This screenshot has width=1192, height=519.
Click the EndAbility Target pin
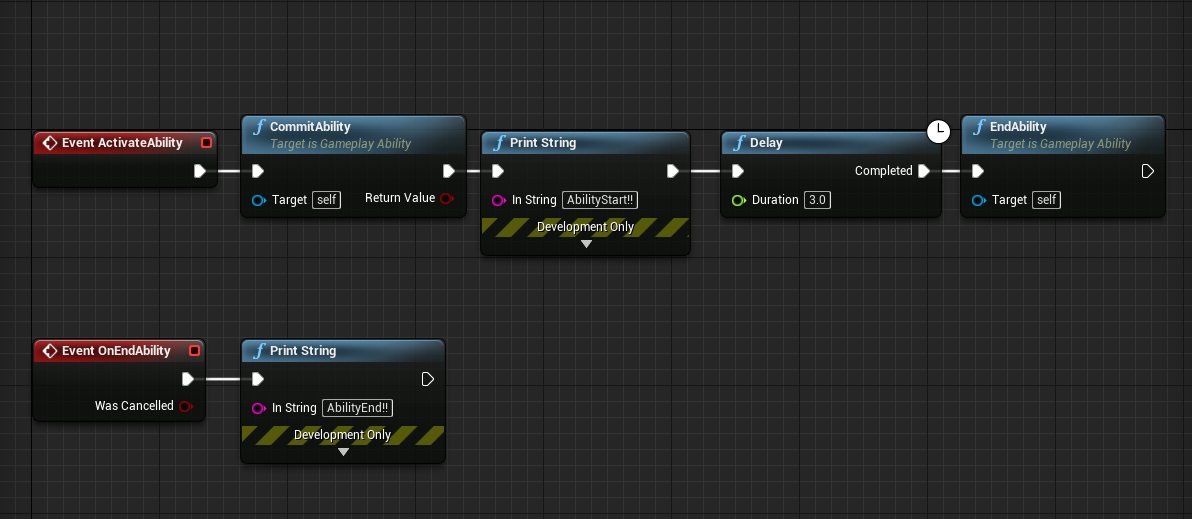(978, 200)
